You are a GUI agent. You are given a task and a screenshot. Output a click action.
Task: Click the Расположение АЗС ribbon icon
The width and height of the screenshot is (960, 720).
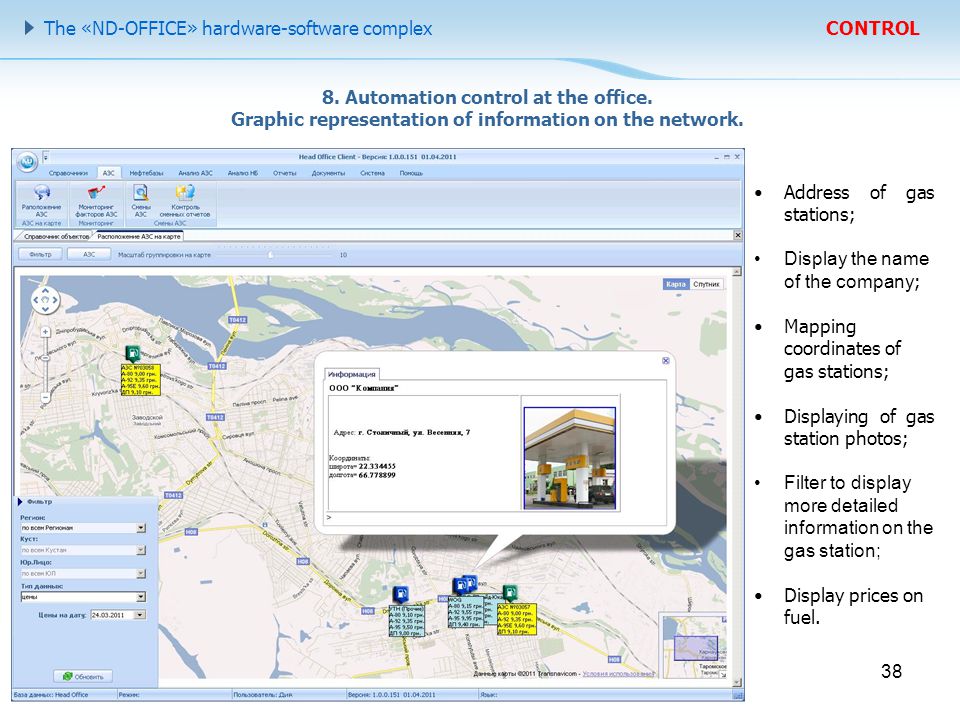pyautogui.click(x=42, y=203)
